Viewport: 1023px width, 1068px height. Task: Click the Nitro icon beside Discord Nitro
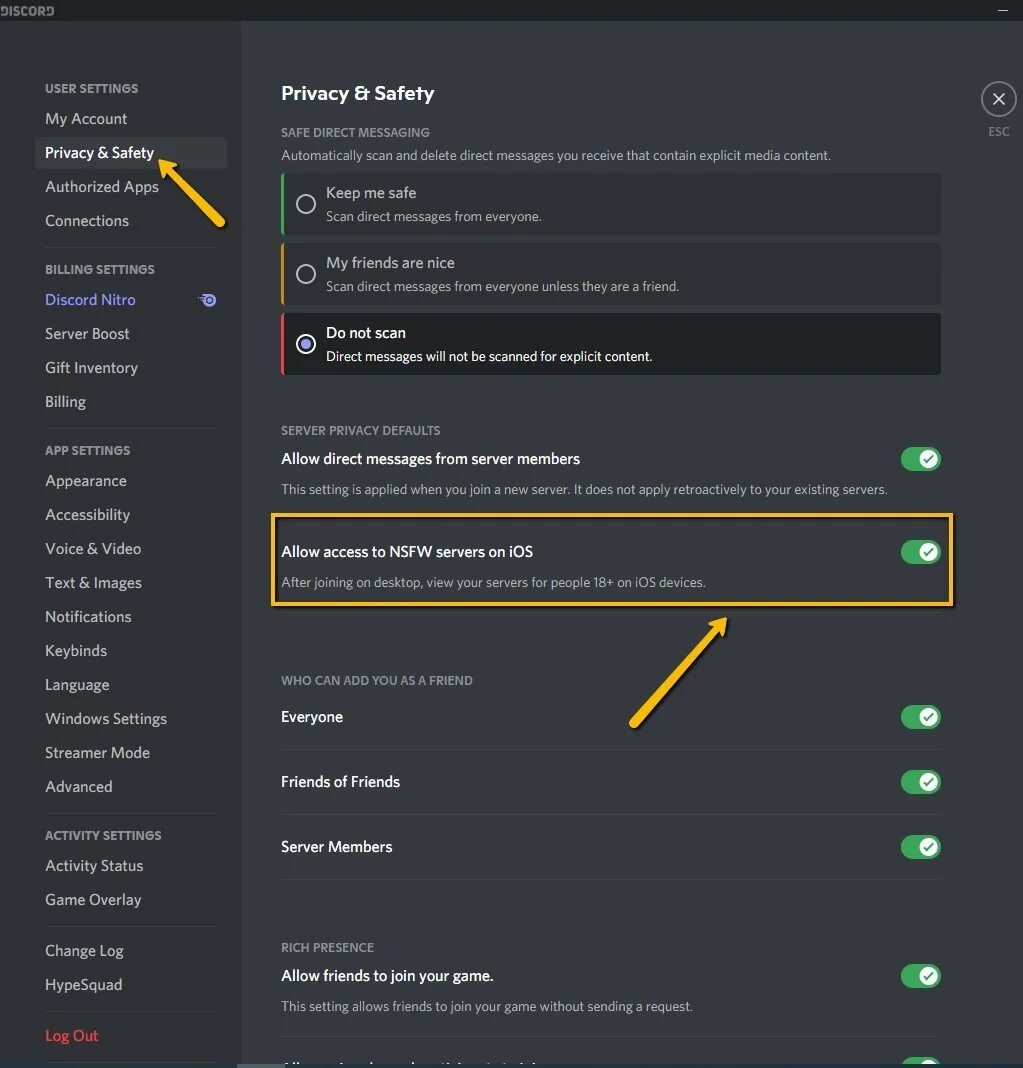pos(208,300)
